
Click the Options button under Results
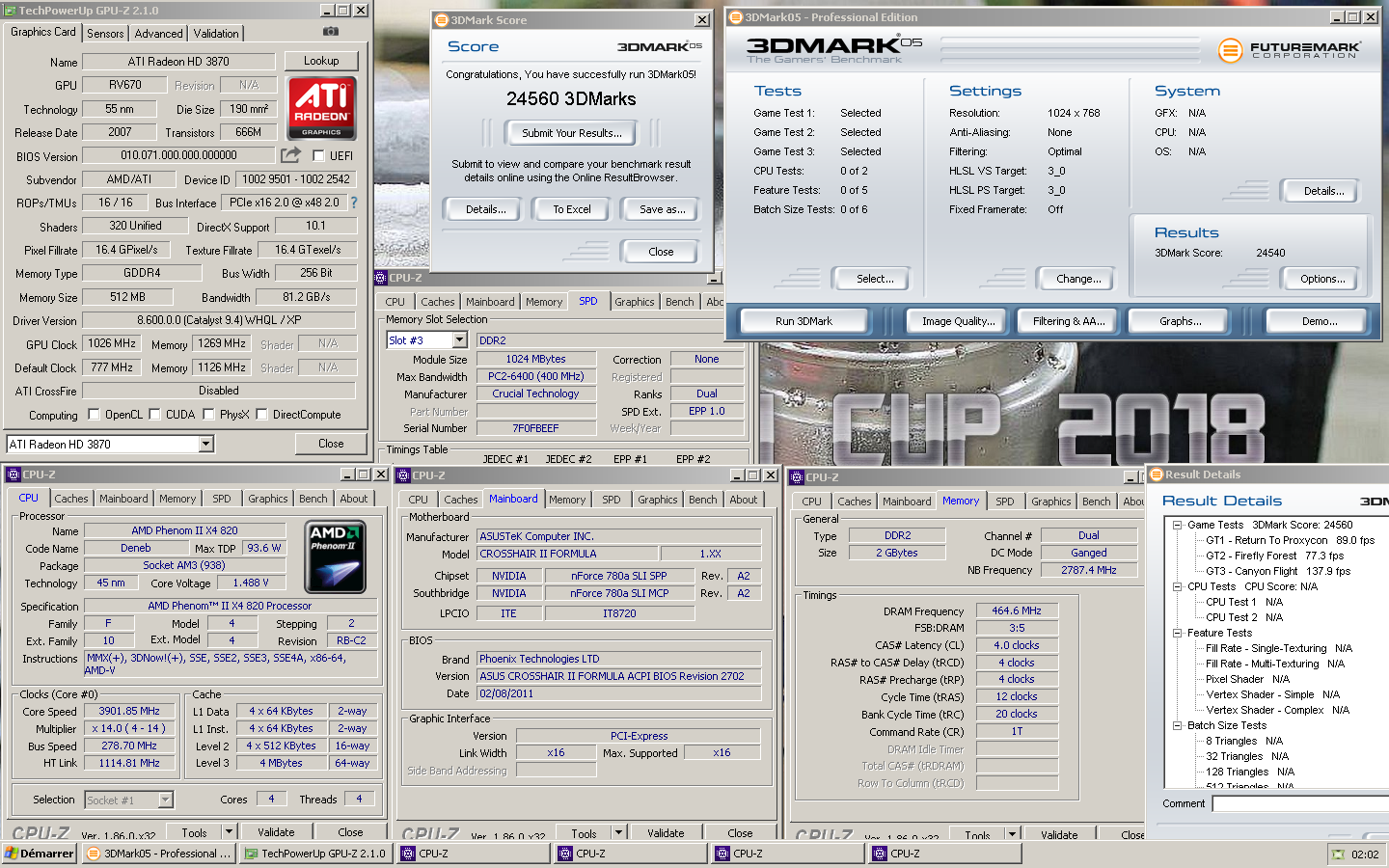pos(1322,279)
